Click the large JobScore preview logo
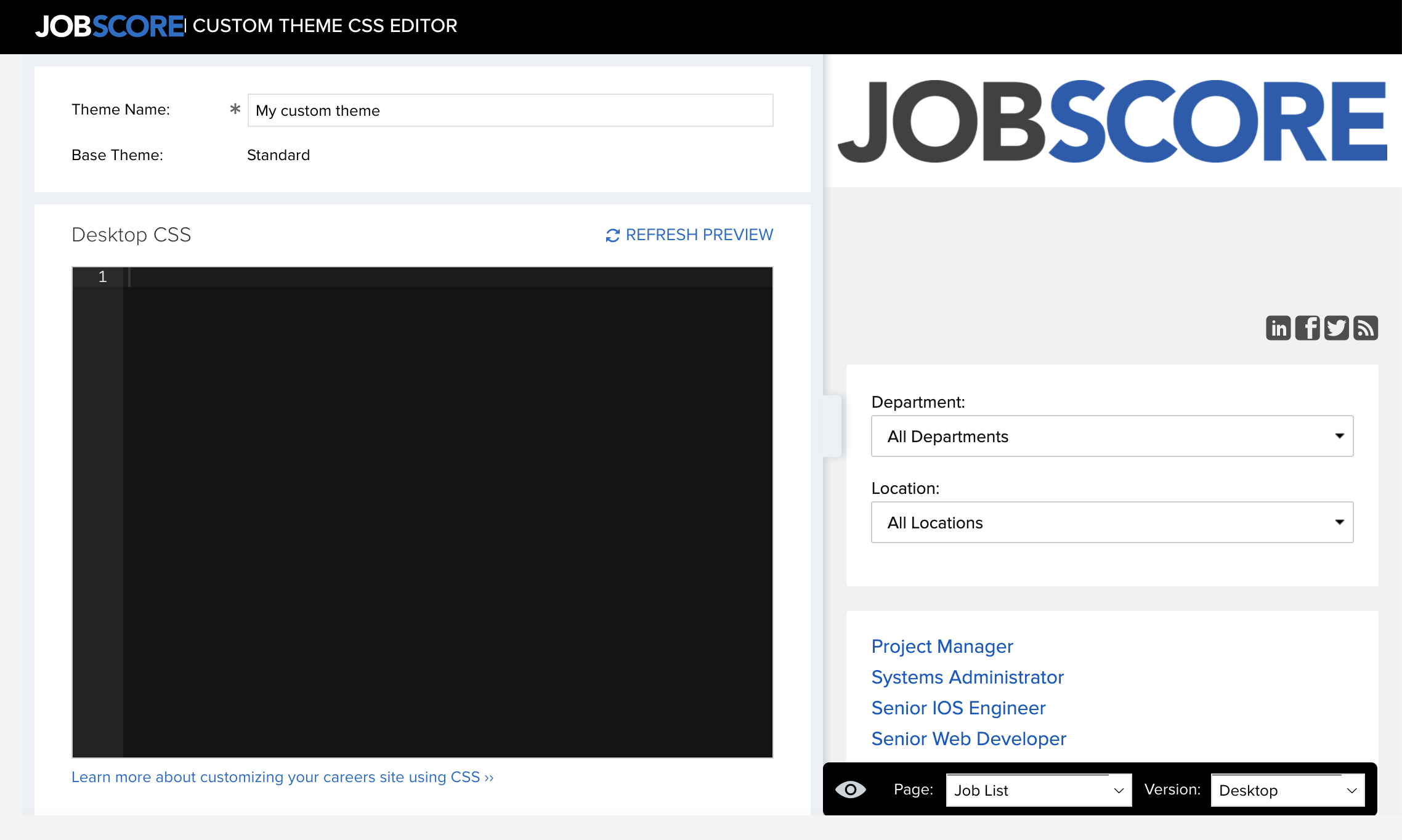 pyautogui.click(x=1112, y=121)
